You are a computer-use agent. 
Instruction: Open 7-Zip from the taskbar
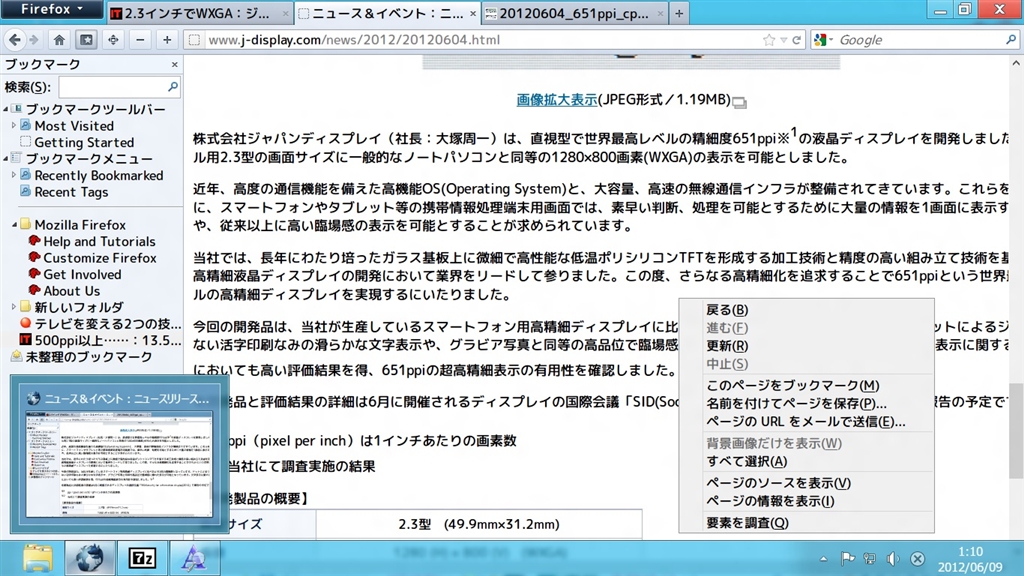coord(142,558)
